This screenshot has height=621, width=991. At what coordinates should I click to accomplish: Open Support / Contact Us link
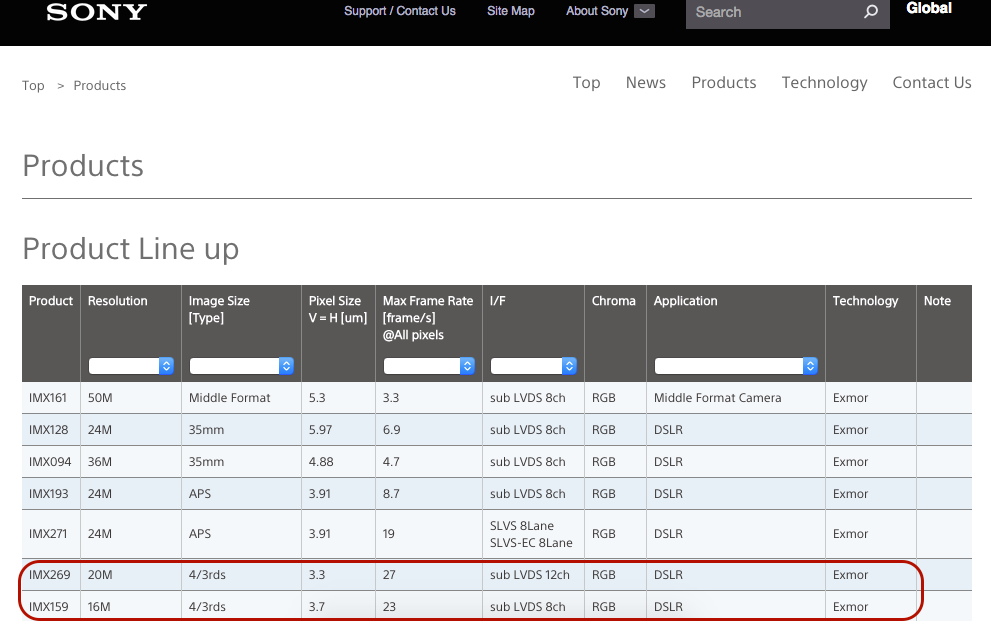click(x=399, y=11)
